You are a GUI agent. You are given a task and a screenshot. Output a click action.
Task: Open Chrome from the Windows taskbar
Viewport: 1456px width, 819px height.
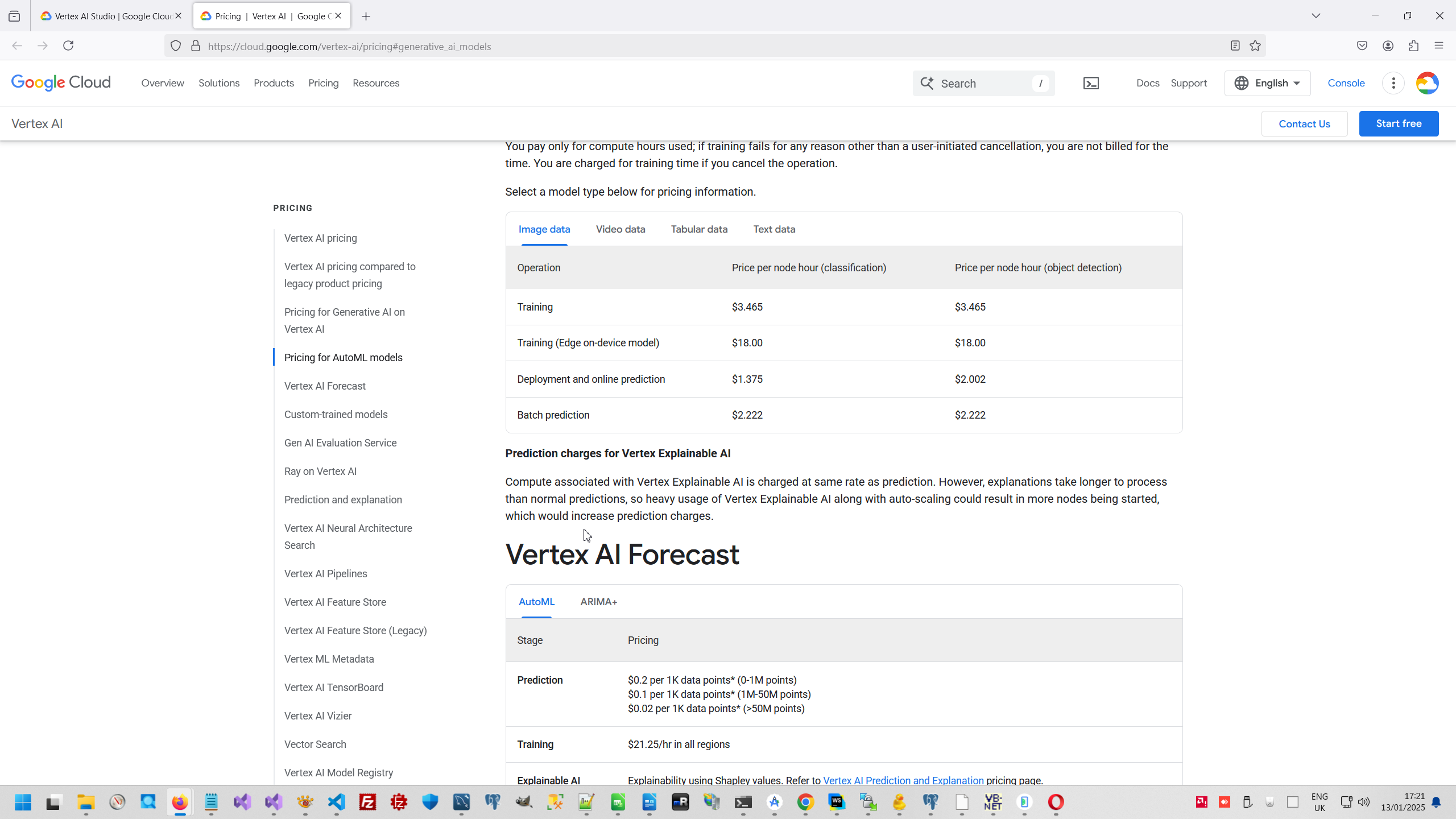tap(805, 803)
